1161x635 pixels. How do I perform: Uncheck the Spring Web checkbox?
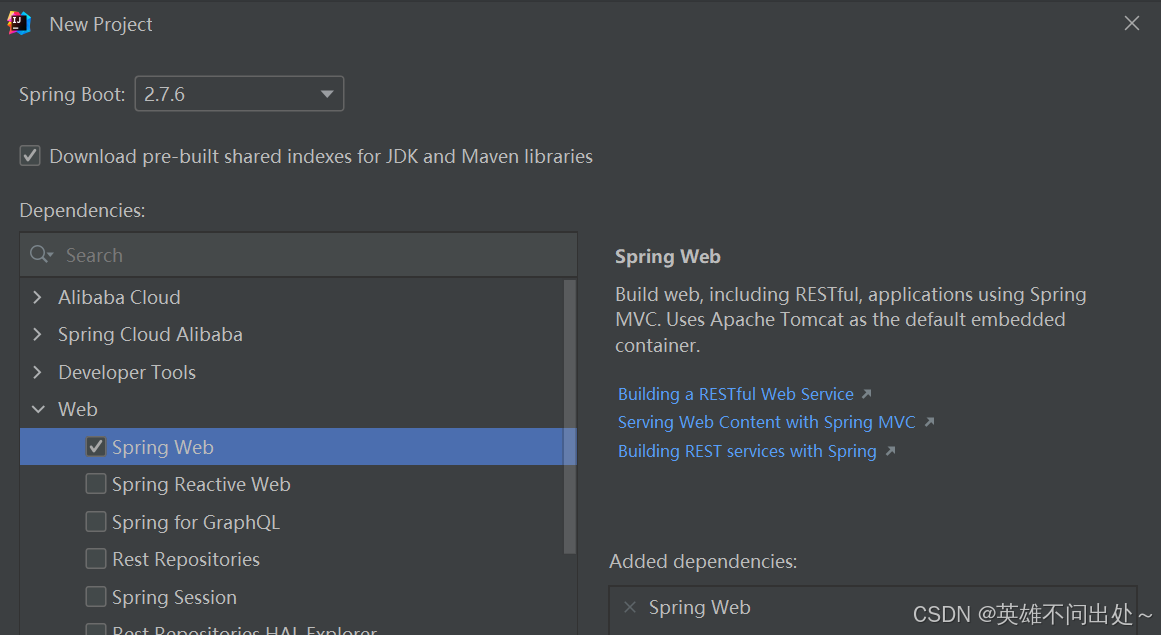(96, 446)
